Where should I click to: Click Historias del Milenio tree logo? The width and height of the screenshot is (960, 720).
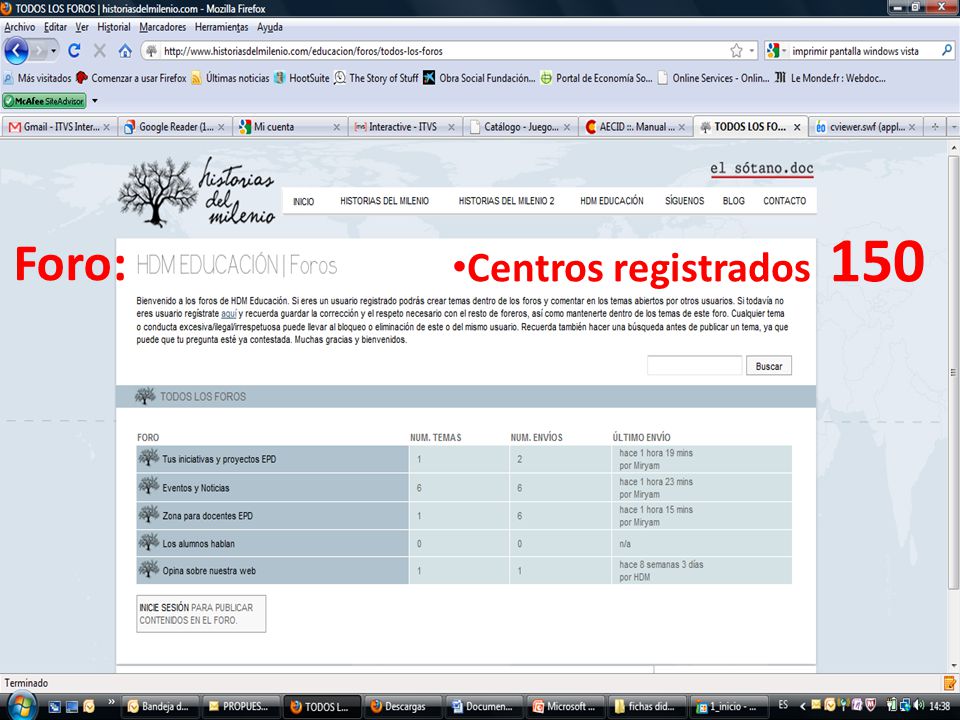tap(196, 191)
